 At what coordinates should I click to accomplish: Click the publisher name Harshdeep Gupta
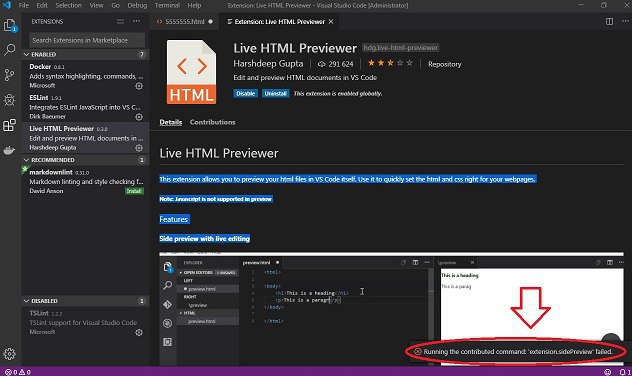point(268,63)
